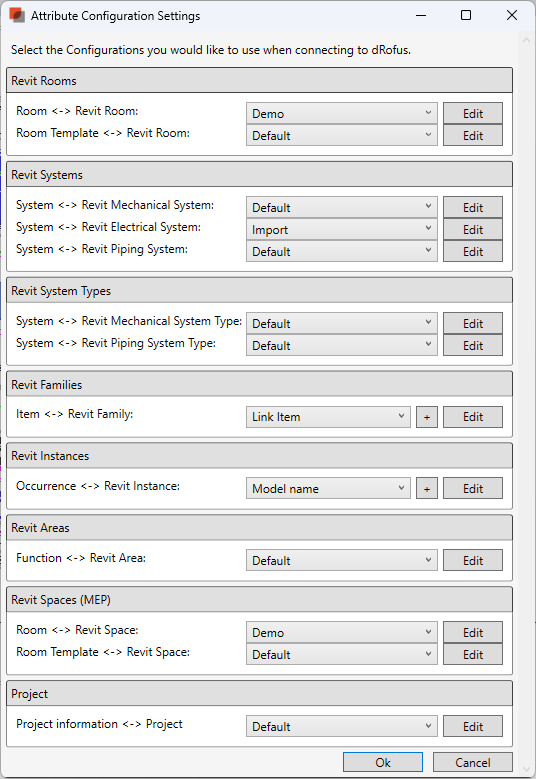Expand the Revit Electrical System Import dropdown

click(x=342, y=230)
